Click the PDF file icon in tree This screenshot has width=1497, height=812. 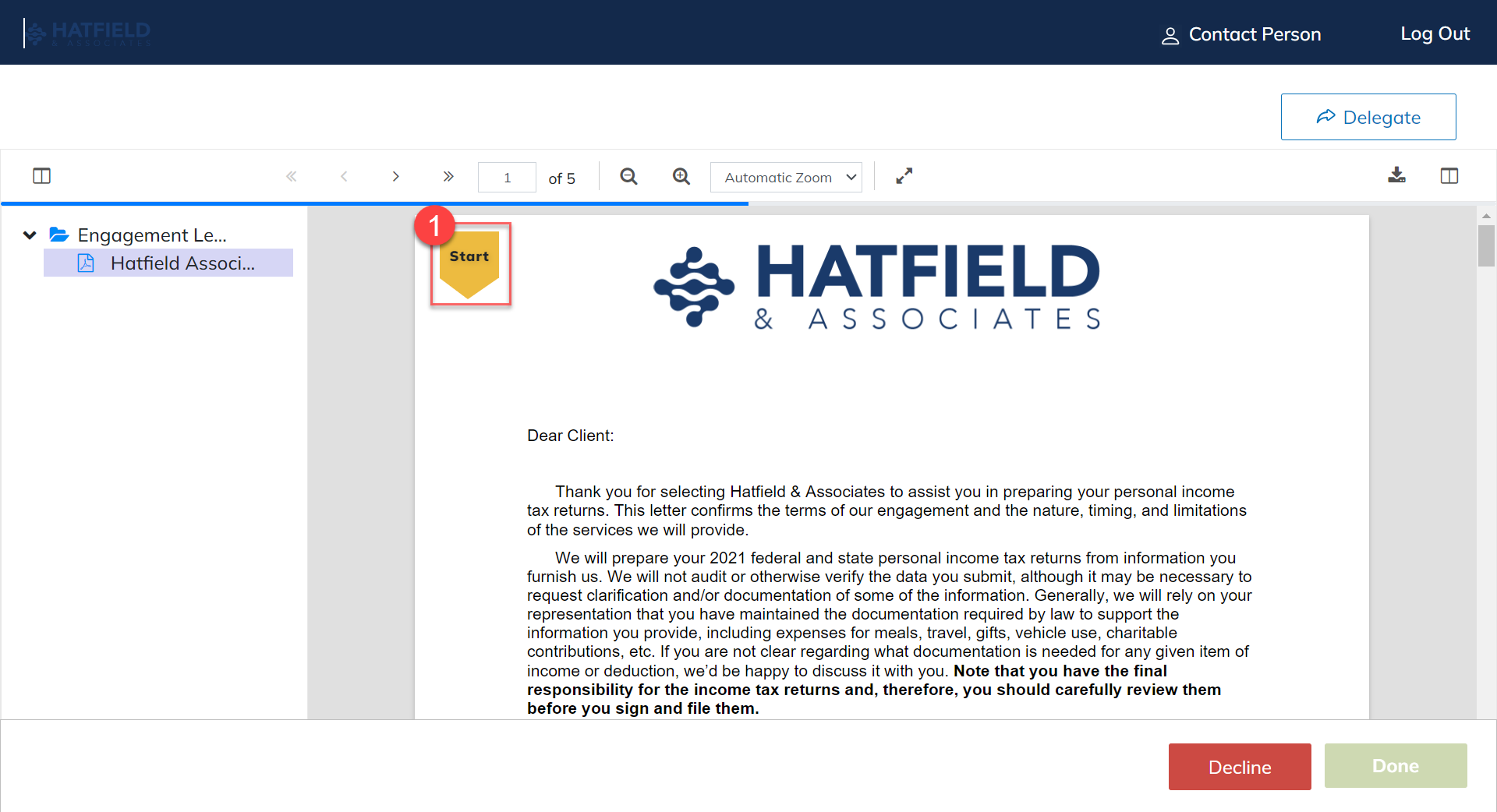(x=86, y=263)
